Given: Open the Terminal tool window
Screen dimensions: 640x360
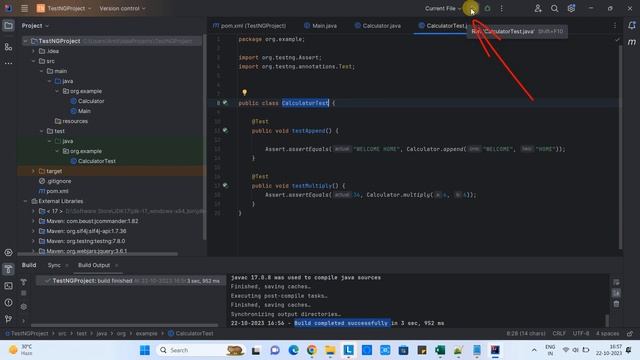Looking at the screenshot, I should [8, 286].
